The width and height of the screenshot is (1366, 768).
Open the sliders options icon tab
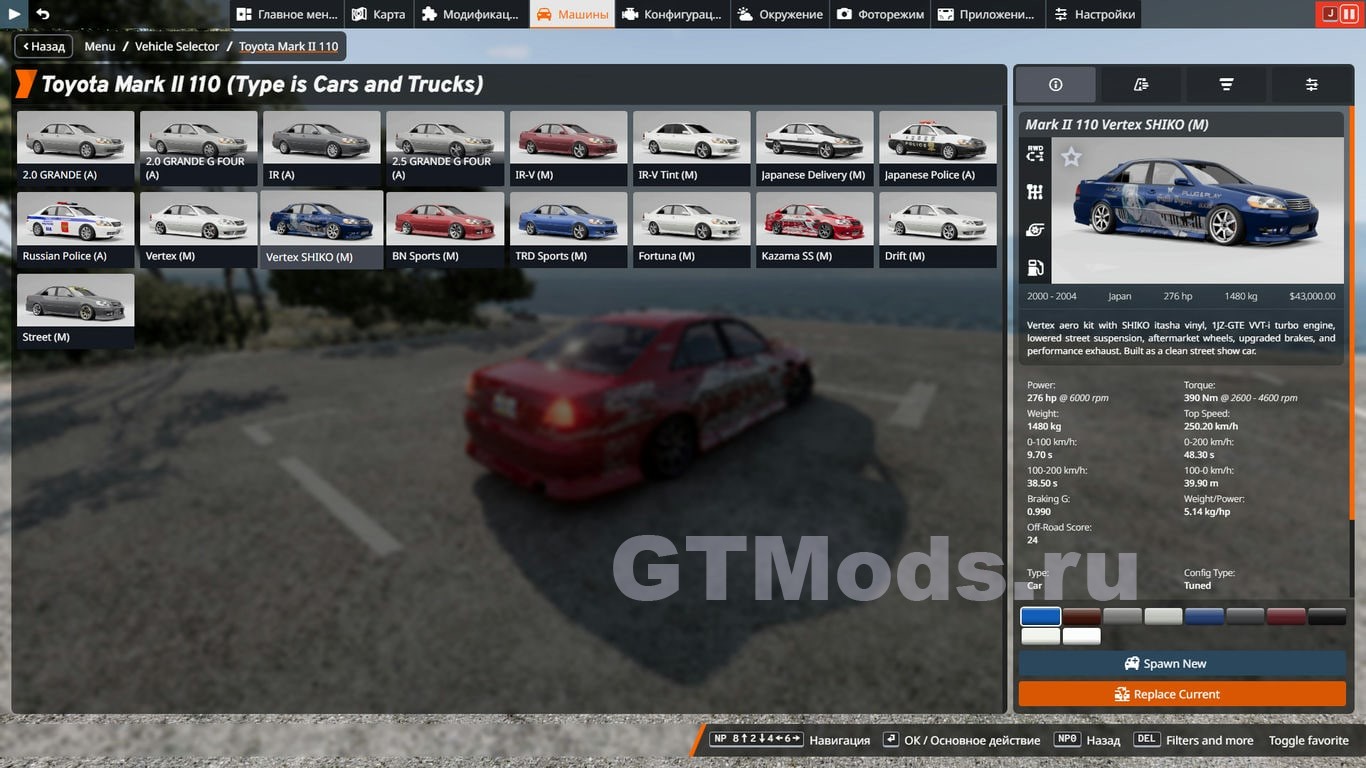(x=1311, y=85)
